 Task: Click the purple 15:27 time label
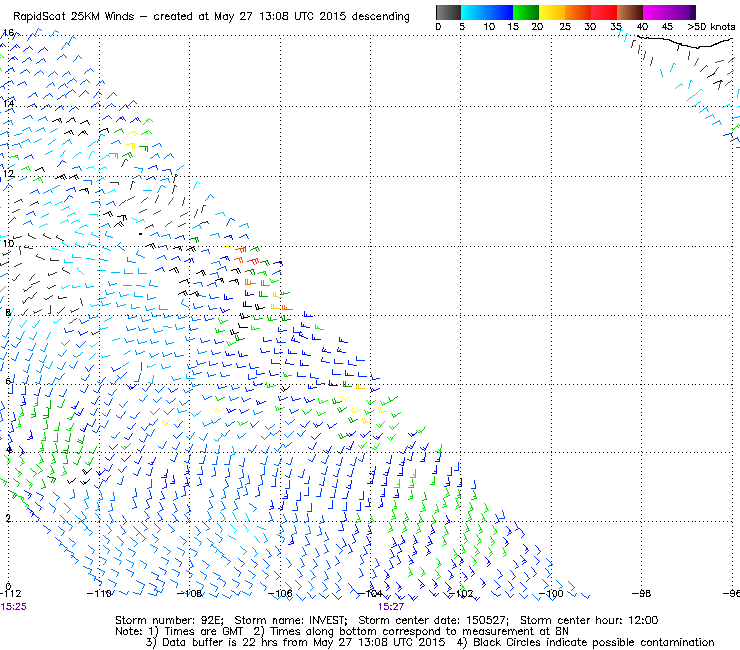[391, 607]
